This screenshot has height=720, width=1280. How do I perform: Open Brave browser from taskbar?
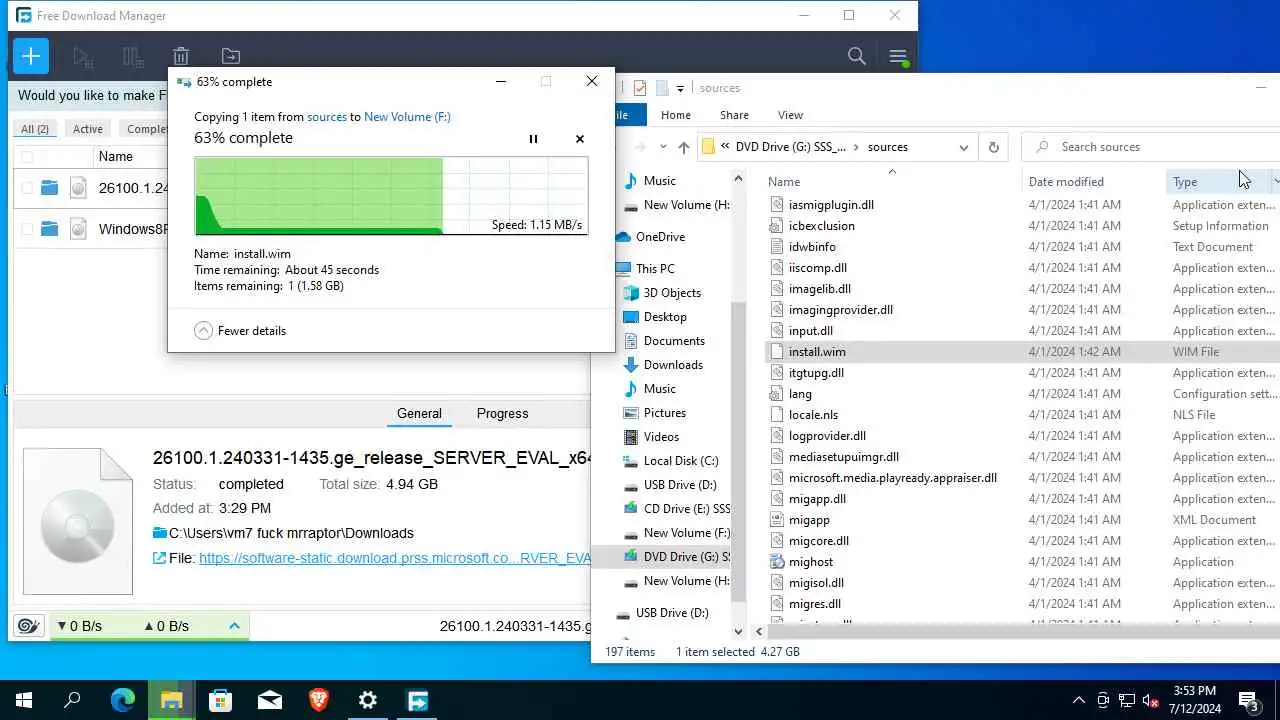coord(318,701)
